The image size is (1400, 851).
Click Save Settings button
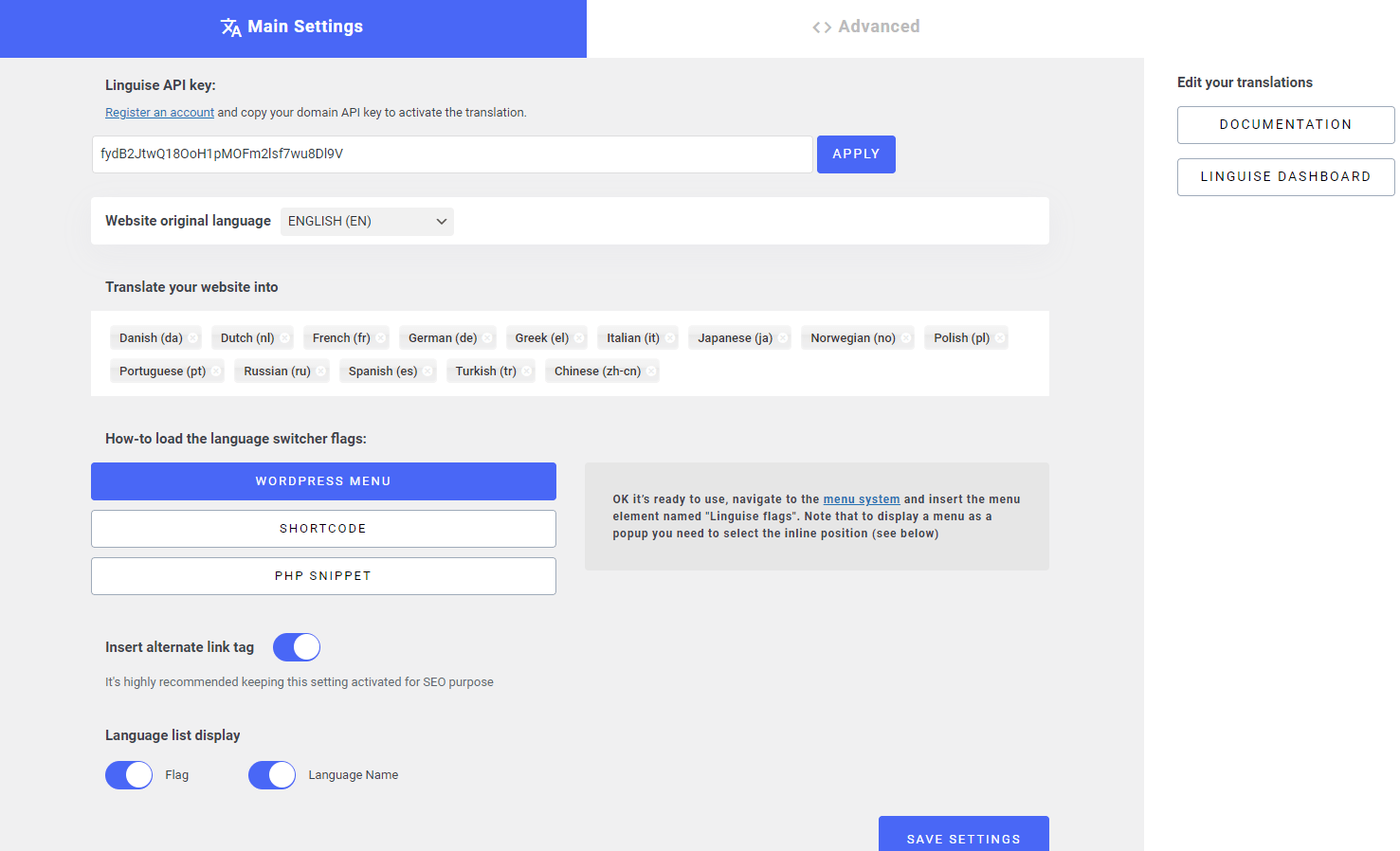coord(964,834)
